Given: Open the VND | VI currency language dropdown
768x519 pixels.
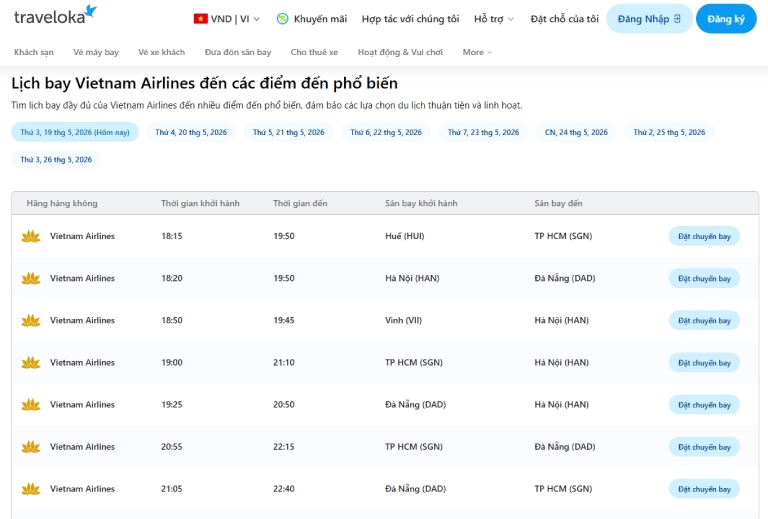Looking at the screenshot, I should click(x=227, y=19).
